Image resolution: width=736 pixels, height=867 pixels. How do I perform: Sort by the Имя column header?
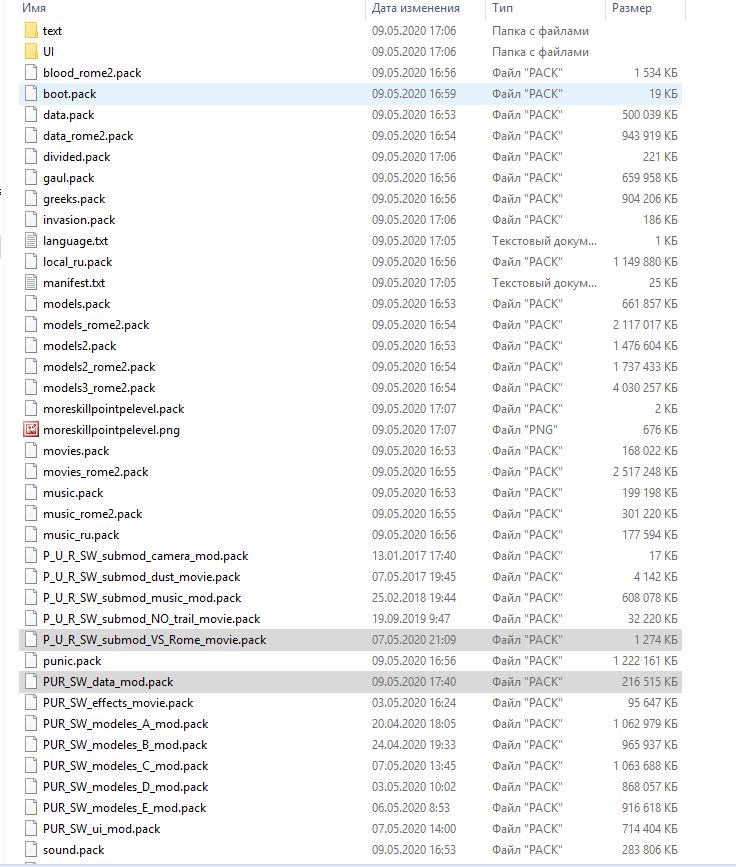click(x=34, y=8)
